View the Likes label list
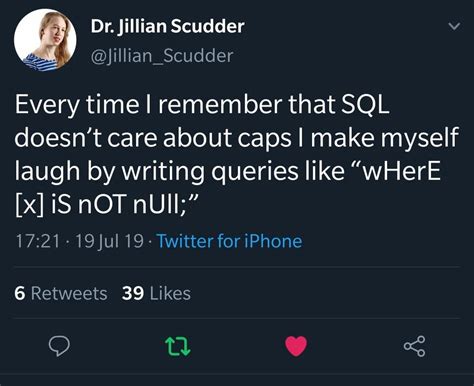Screen dimensions: 474x386 coord(170,293)
